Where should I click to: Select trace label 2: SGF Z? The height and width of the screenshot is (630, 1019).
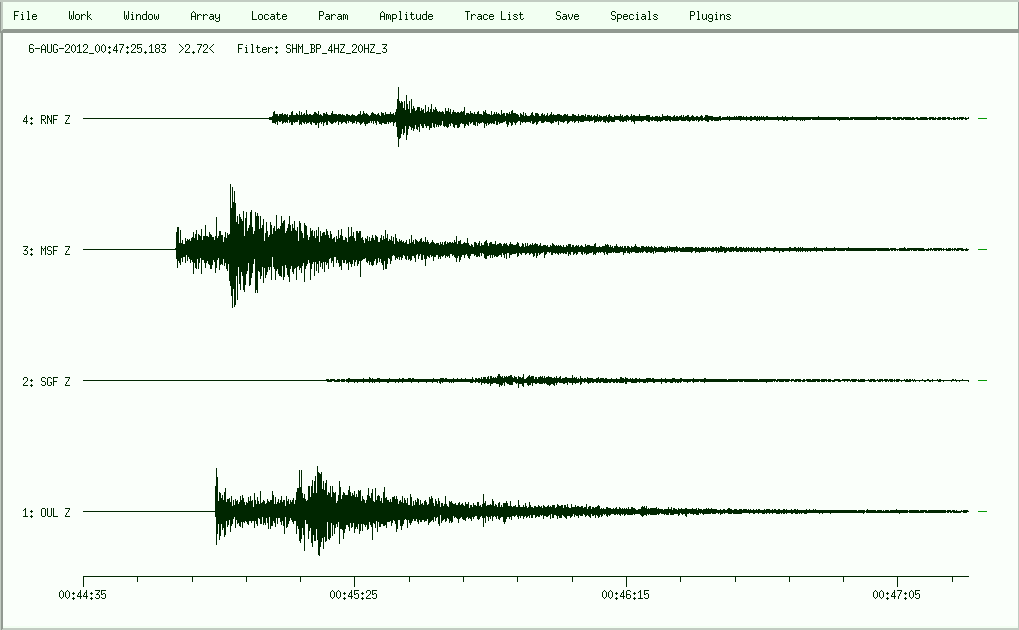click(47, 382)
